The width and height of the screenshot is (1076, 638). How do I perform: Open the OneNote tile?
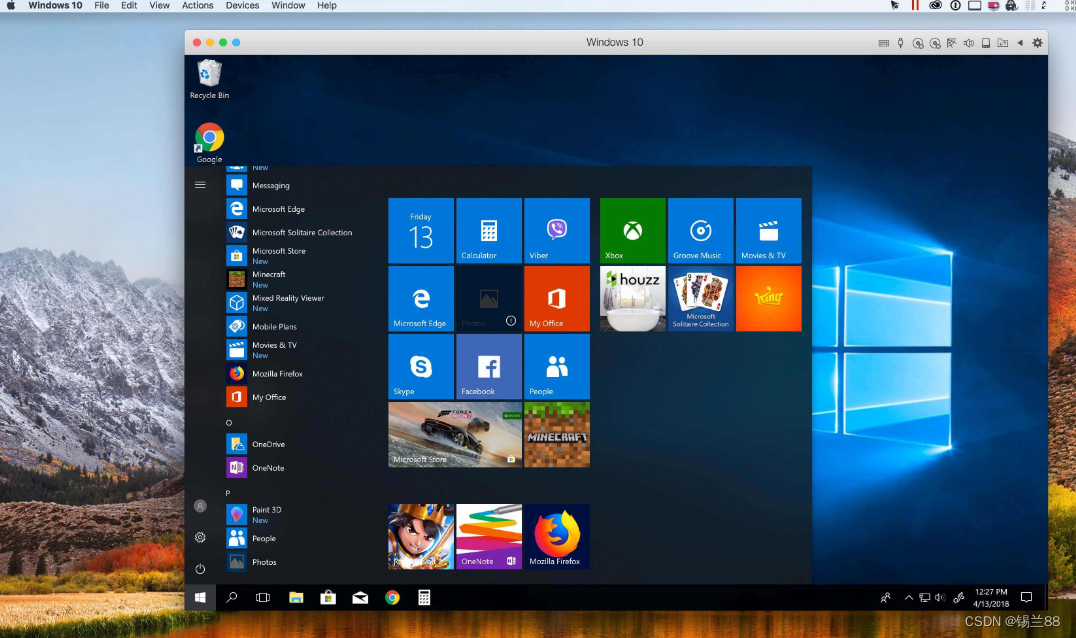[489, 536]
